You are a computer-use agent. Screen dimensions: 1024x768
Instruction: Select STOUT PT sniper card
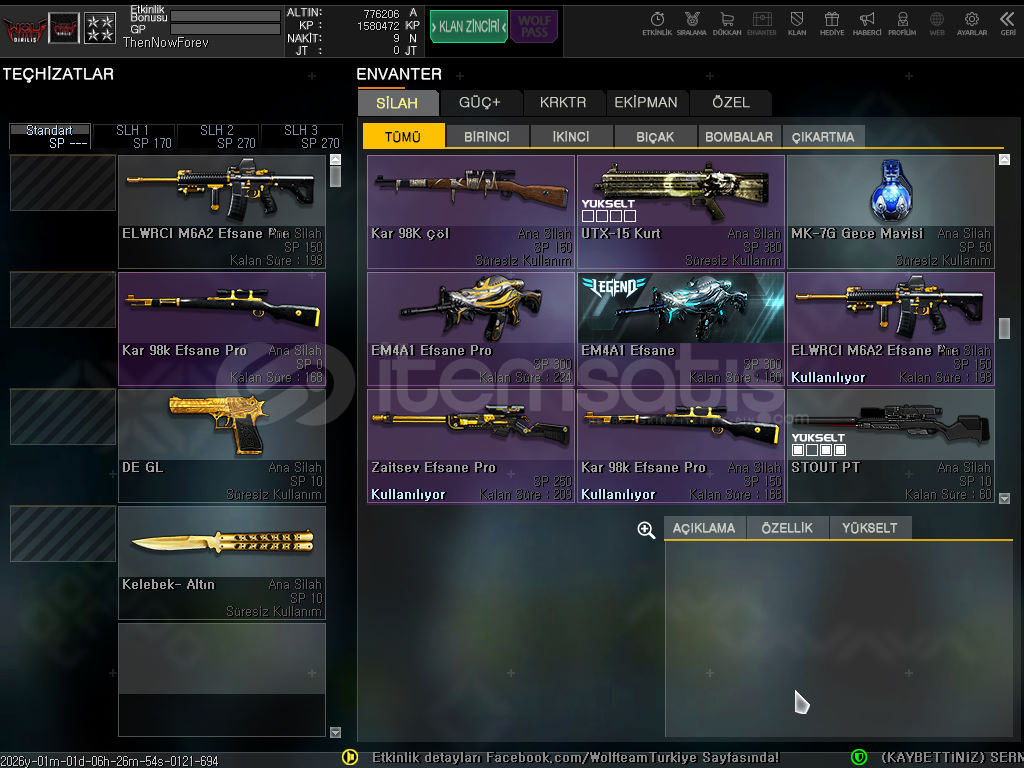click(891, 446)
